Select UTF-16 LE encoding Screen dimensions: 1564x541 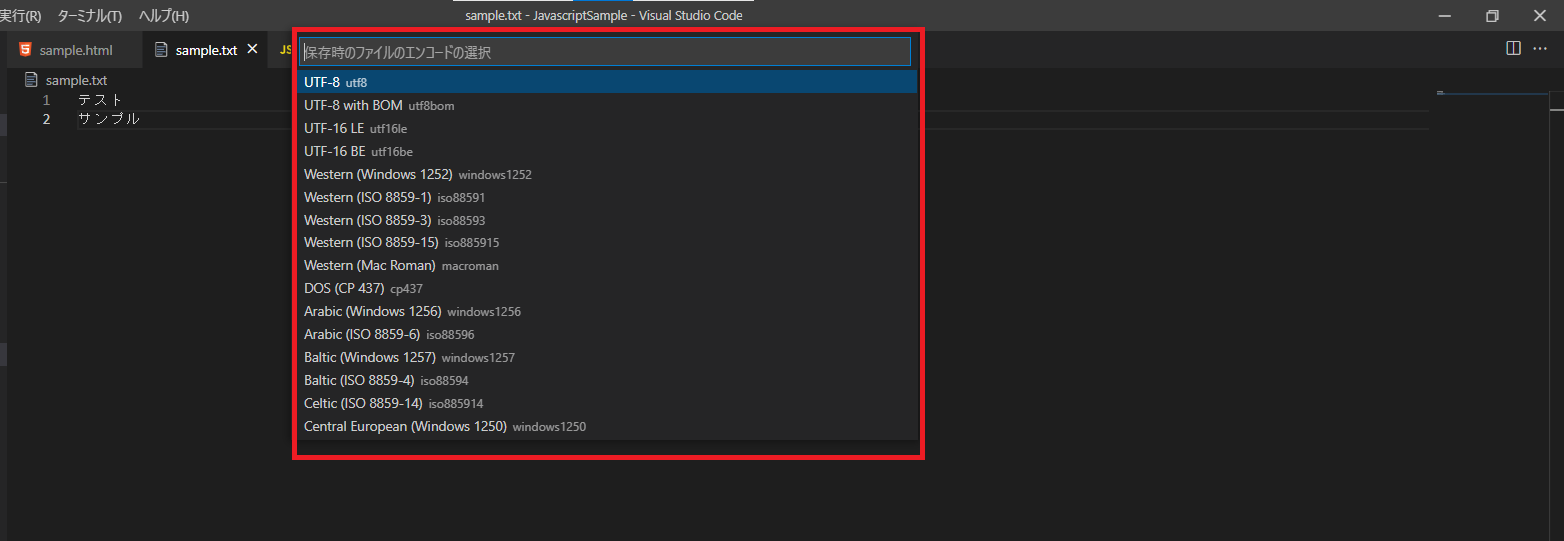click(x=607, y=128)
